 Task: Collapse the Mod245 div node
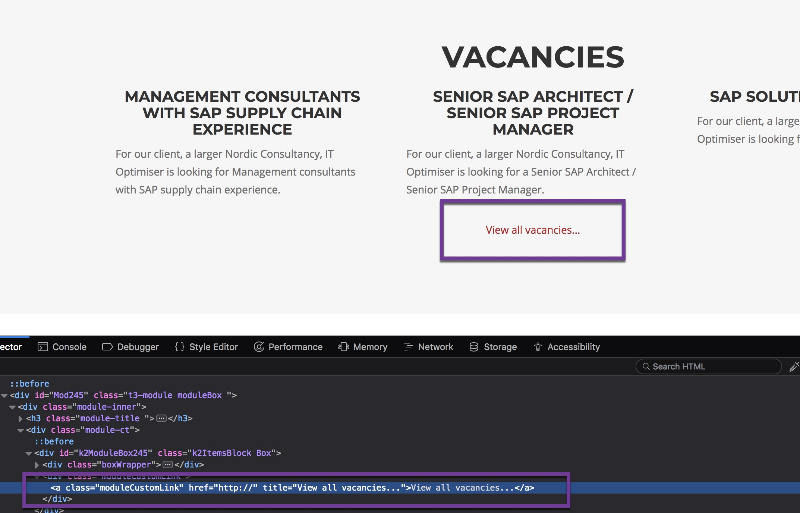click(x=5, y=396)
